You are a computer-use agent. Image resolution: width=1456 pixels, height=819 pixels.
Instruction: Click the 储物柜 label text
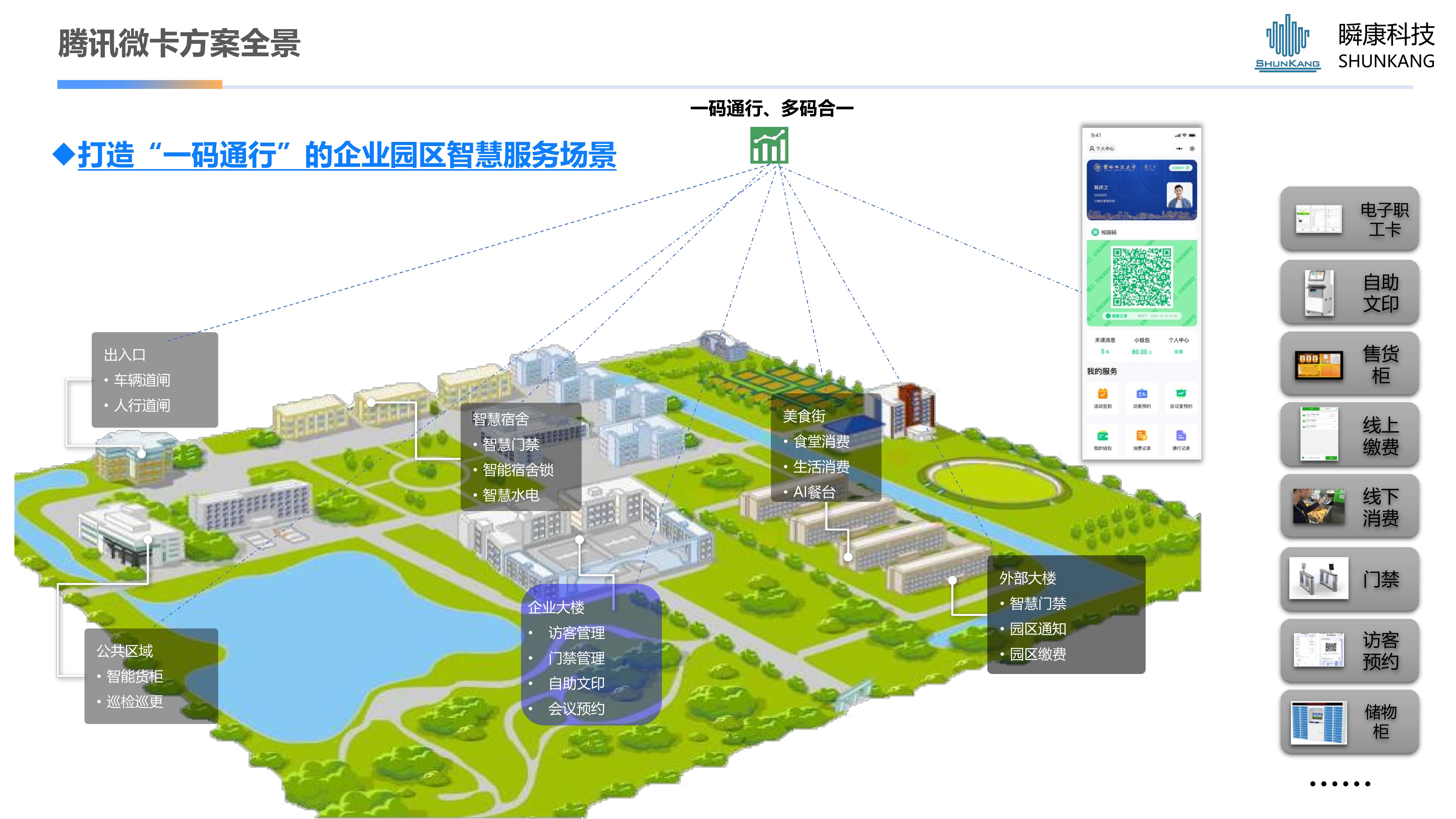pyautogui.click(x=1381, y=722)
